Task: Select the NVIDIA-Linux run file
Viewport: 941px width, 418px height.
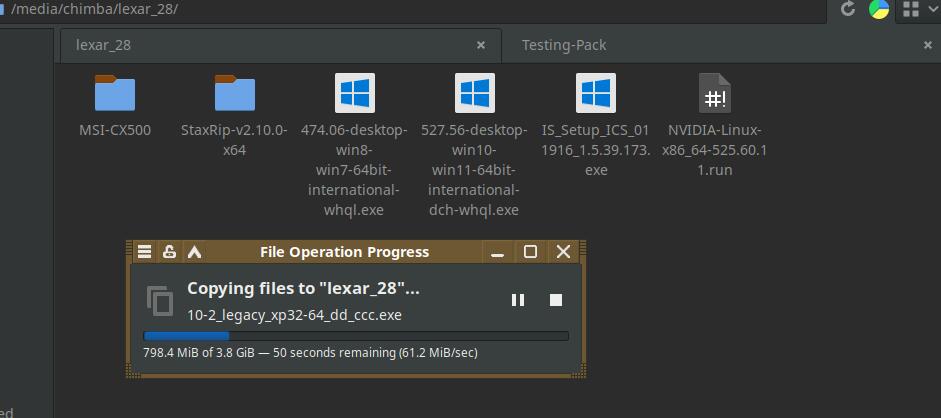Action: pos(715,94)
